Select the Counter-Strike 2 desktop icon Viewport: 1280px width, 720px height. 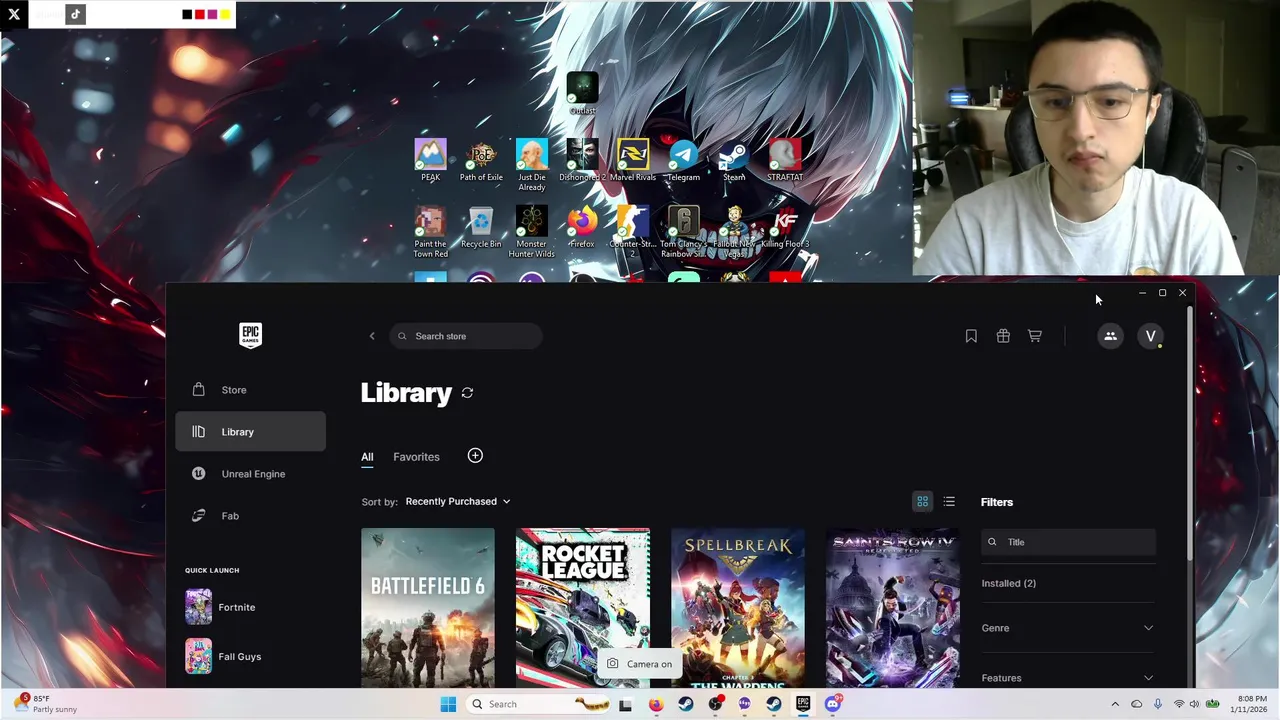pyautogui.click(x=633, y=232)
